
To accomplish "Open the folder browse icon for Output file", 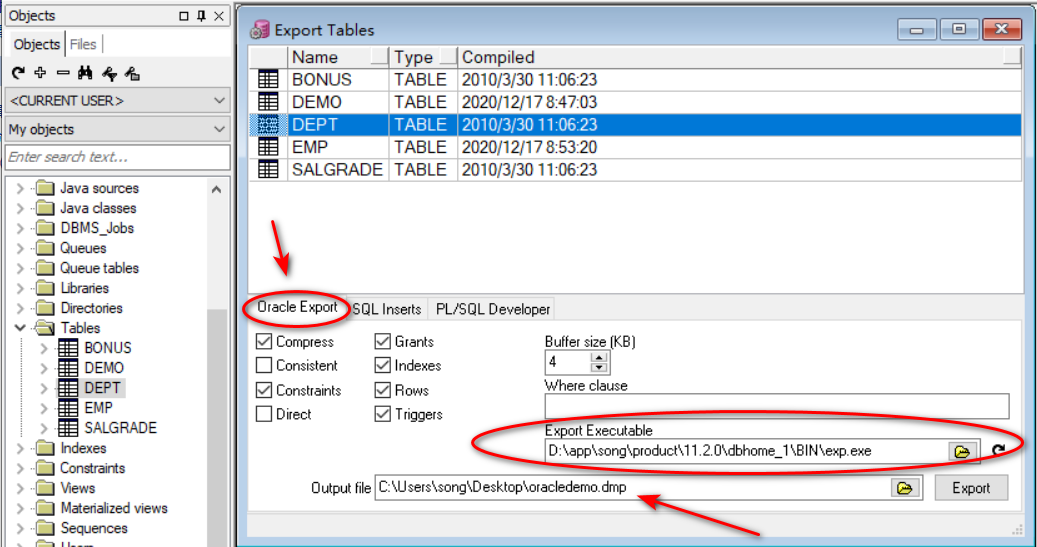I will pos(904,488).
